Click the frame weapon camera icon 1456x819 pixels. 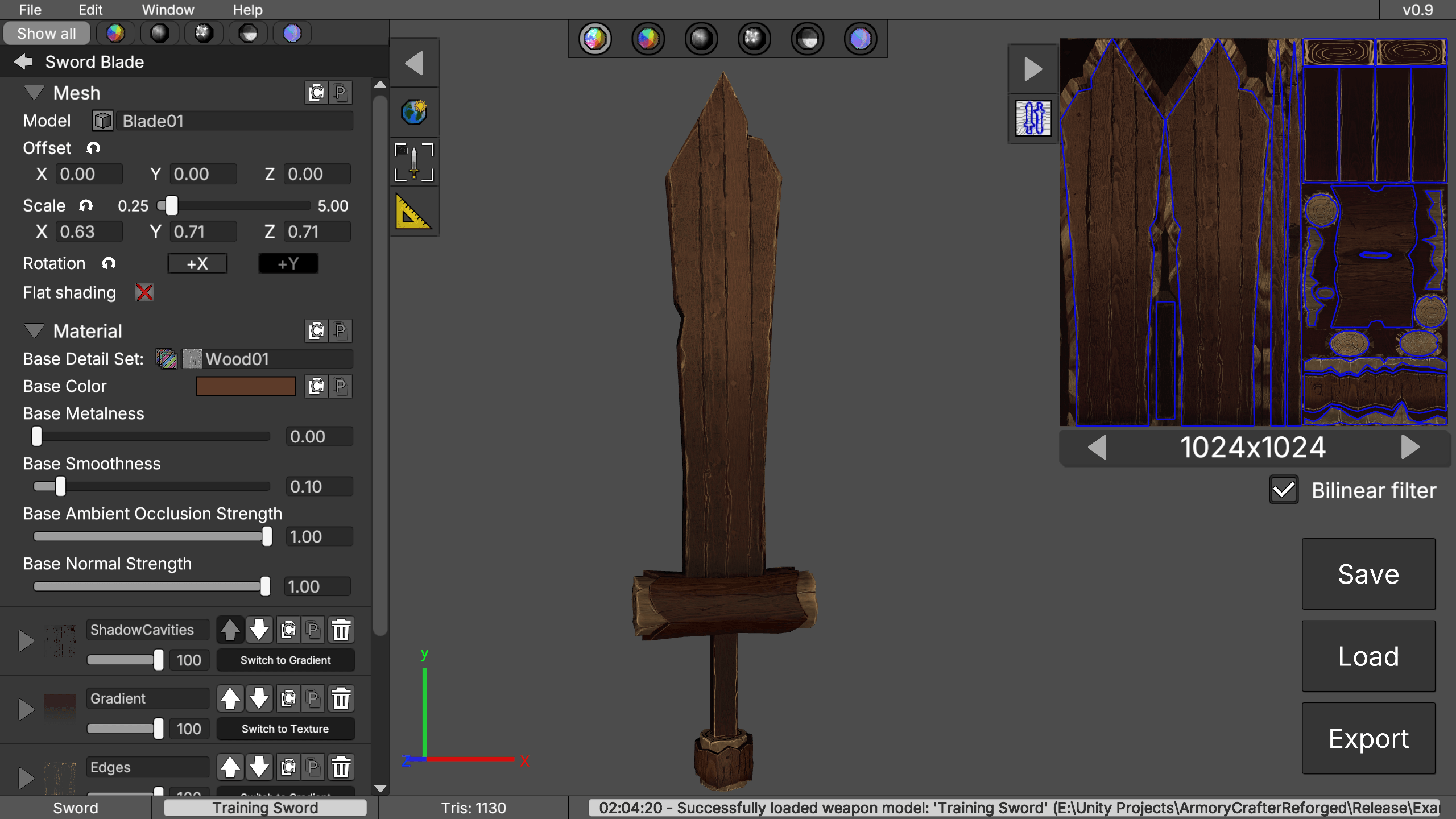point(414,162)
